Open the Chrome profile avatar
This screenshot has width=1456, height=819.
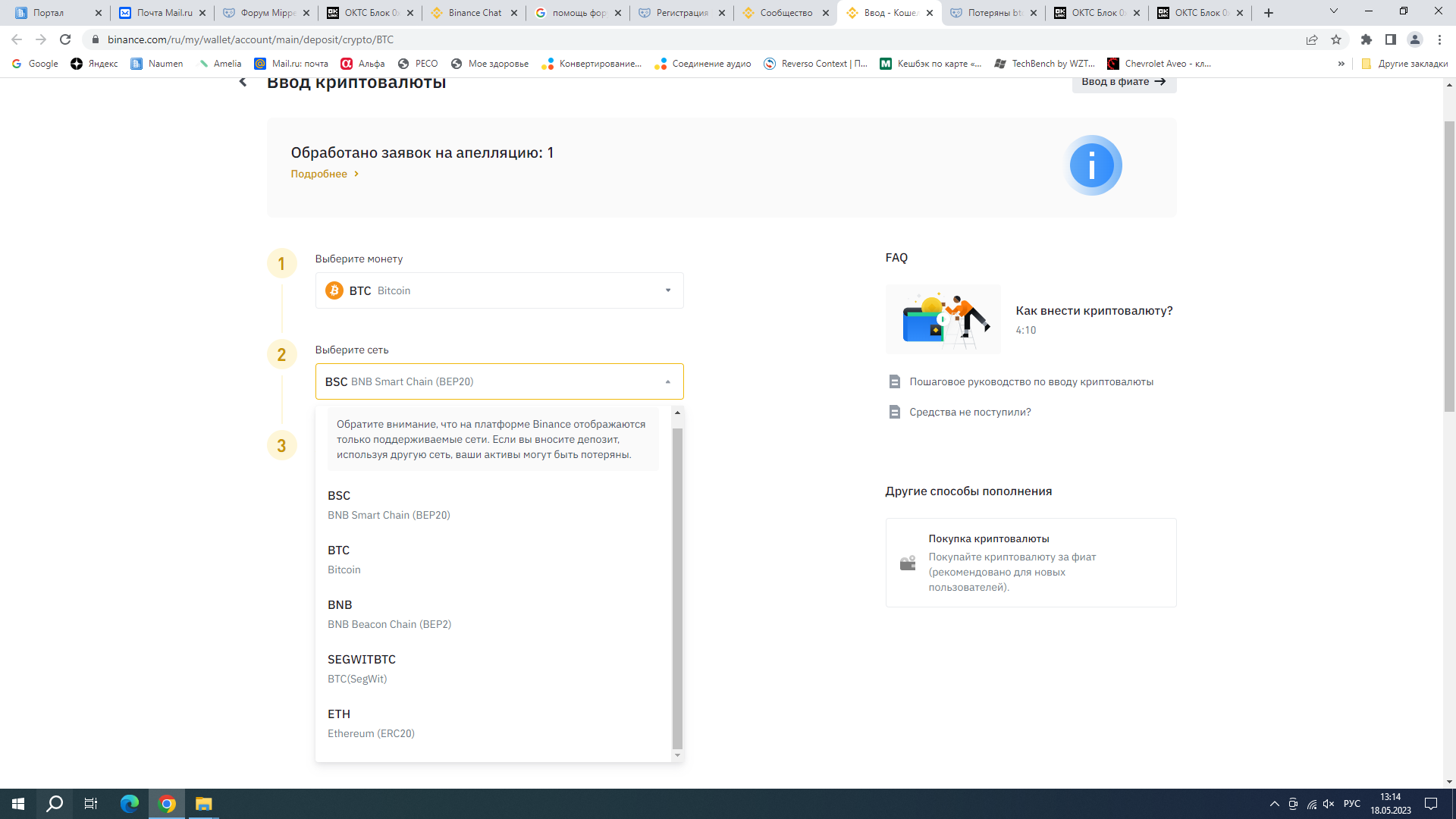[1415, 39]
